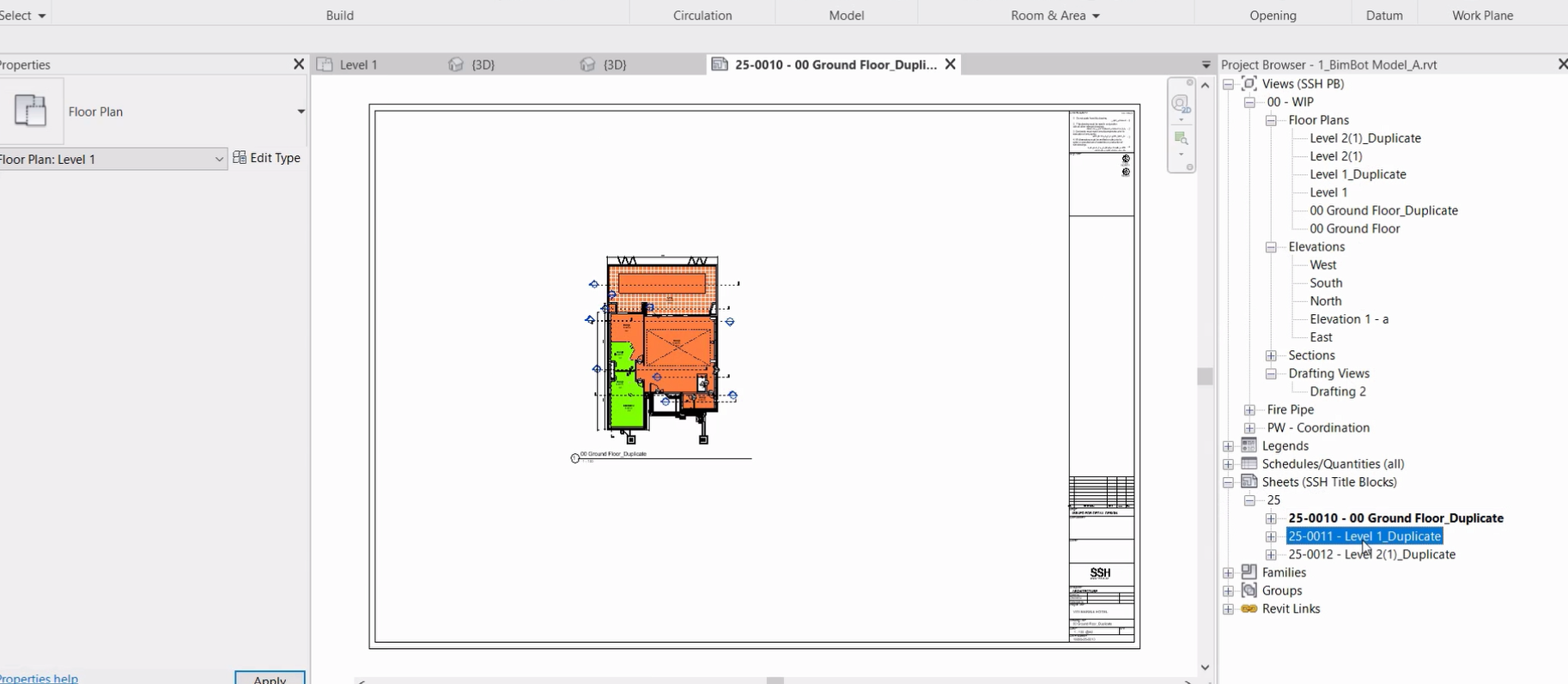The image size is (1568, 684).
Task: Click the Floor Plan type selector thumbnail
Action: pos(31,111)
